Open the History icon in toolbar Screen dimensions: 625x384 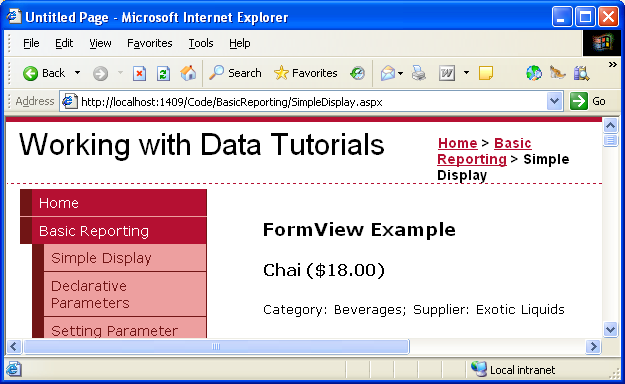[358, 73]
